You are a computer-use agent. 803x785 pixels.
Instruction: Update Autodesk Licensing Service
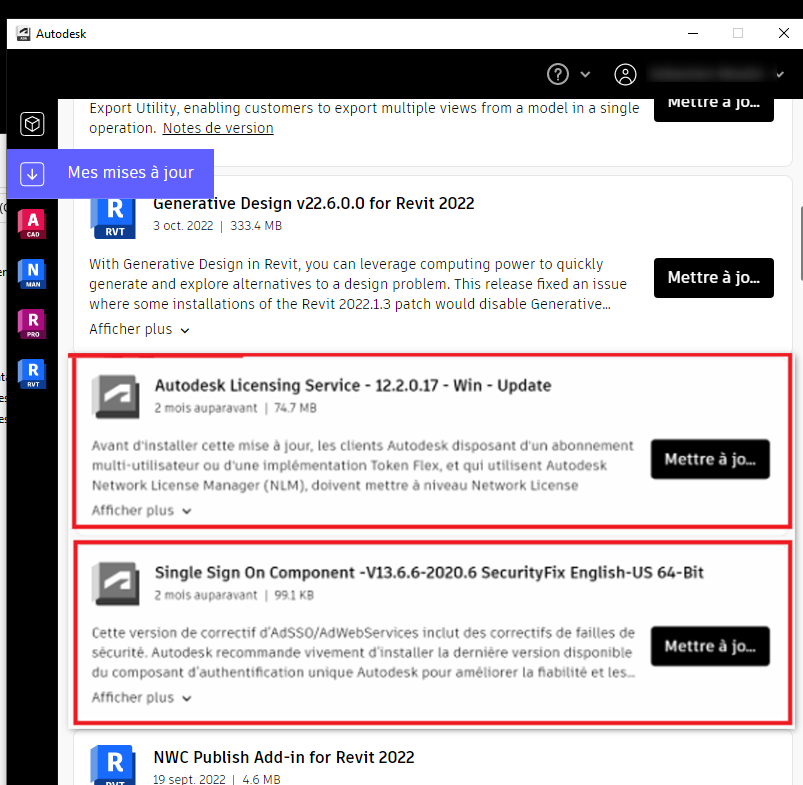[x=710, y=459]
